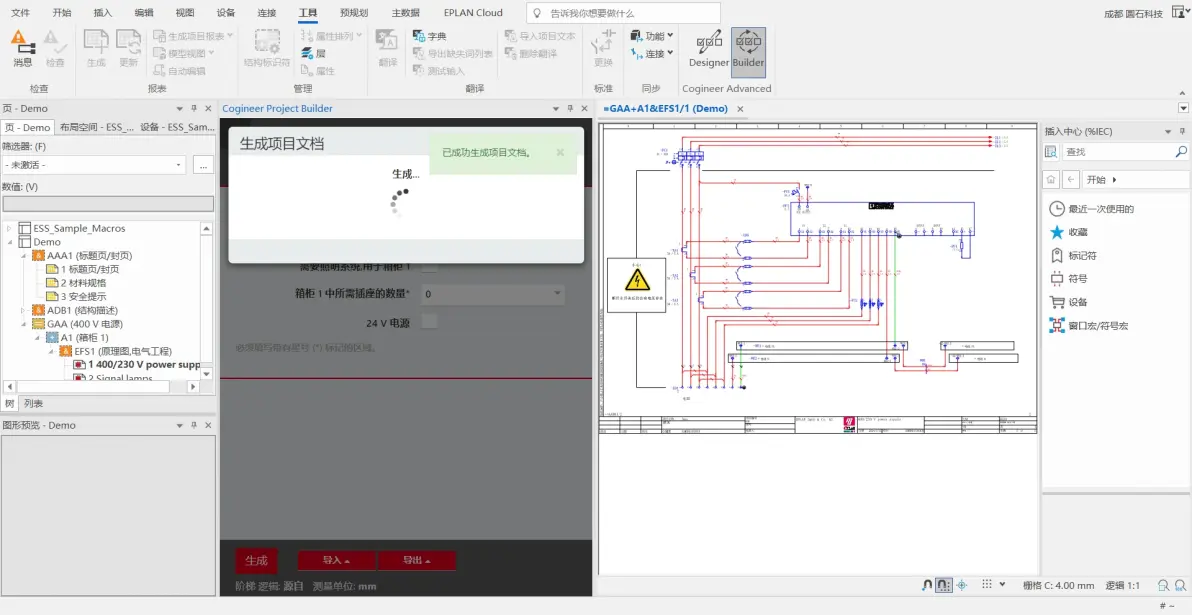Viewport: 1192px width, 615px height.
Task: Toggle the 需要照明系统 checkbox for 箱柜 1
Action: click(x=430, y=267)
